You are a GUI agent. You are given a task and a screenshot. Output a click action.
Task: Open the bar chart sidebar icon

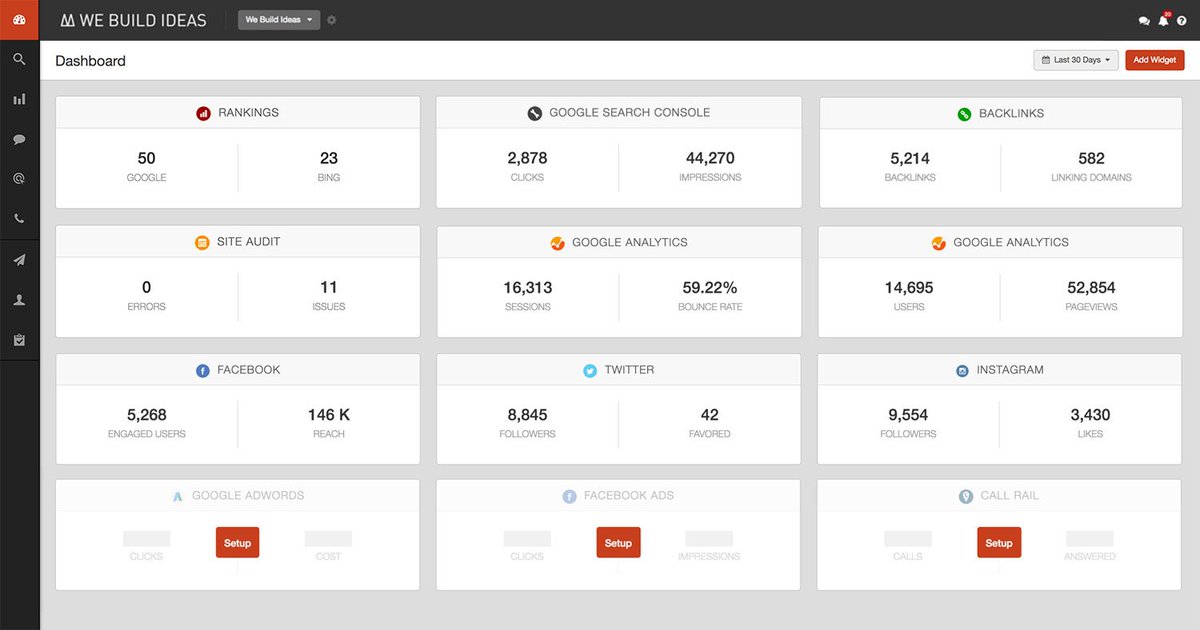click(x=19, y=99)
